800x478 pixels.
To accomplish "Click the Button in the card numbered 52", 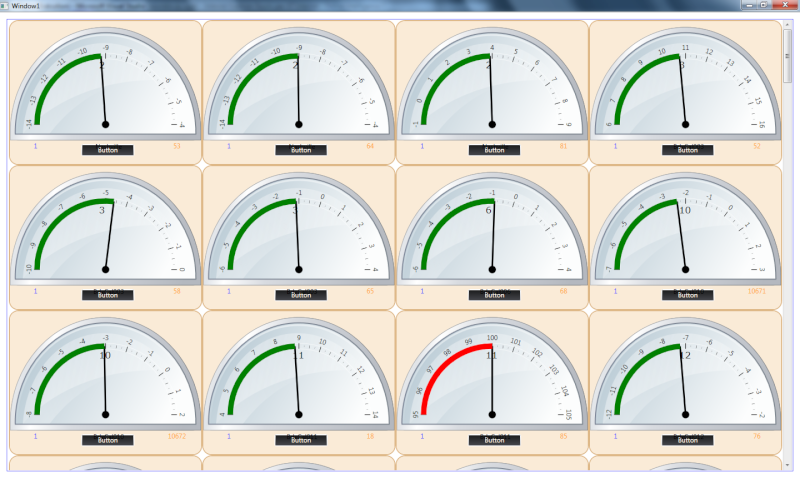I will [688, 150].
